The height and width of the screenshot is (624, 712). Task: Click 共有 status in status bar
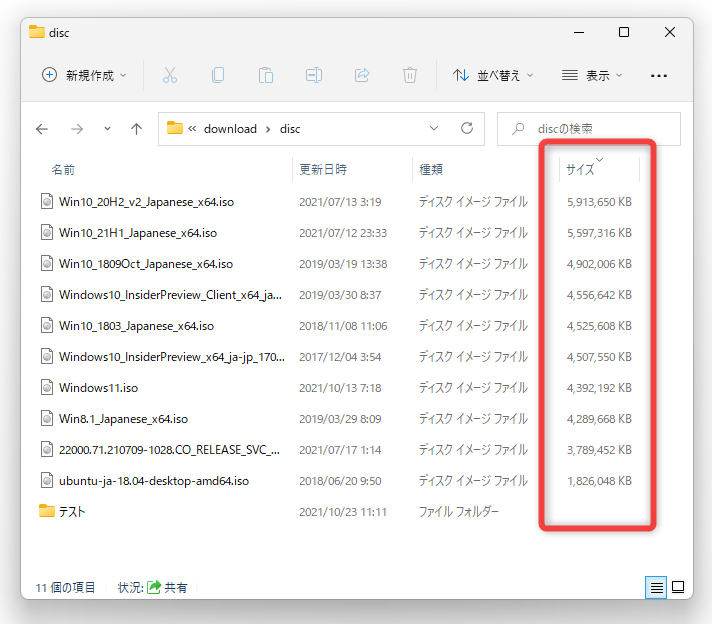(175, 588)
